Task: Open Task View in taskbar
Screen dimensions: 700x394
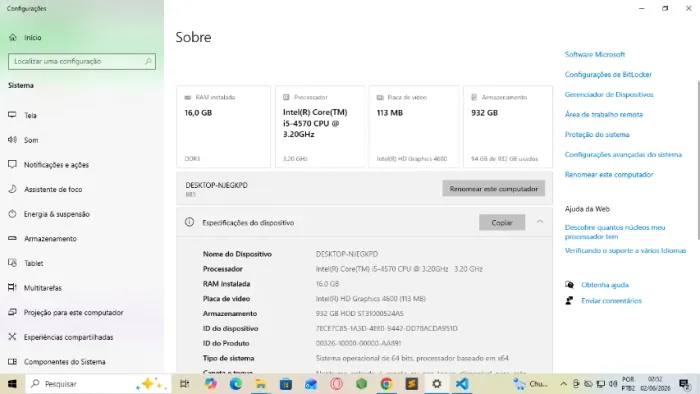Action: (x=184, y=384)
